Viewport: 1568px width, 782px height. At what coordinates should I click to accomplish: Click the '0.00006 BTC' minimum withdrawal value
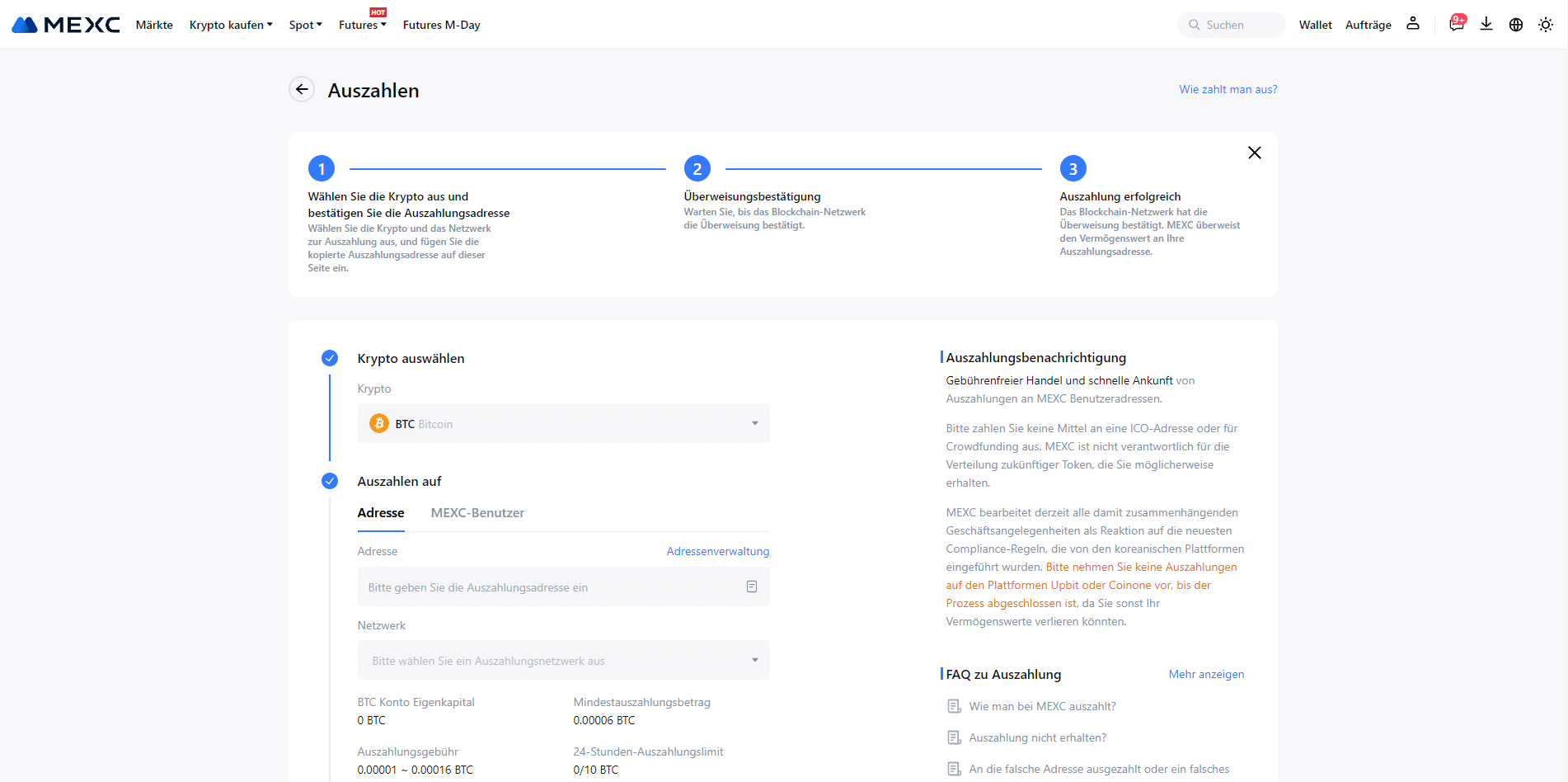(x=604, y=720)
